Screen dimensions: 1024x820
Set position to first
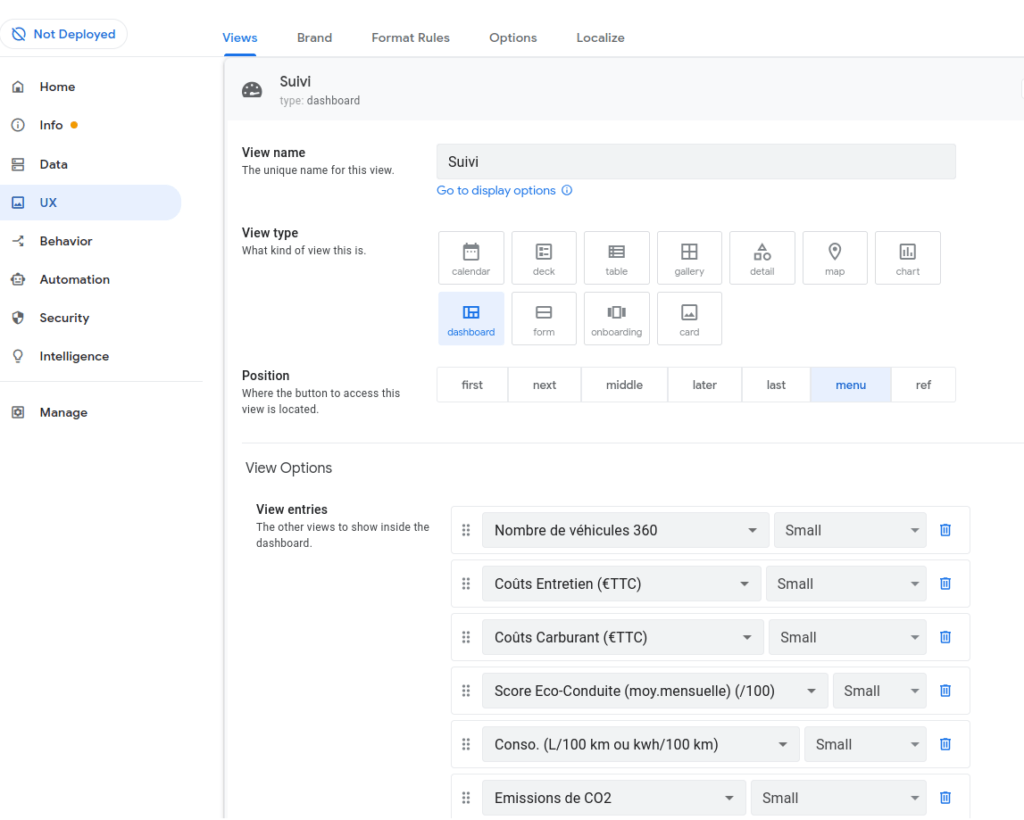click(x=472, y=385)
